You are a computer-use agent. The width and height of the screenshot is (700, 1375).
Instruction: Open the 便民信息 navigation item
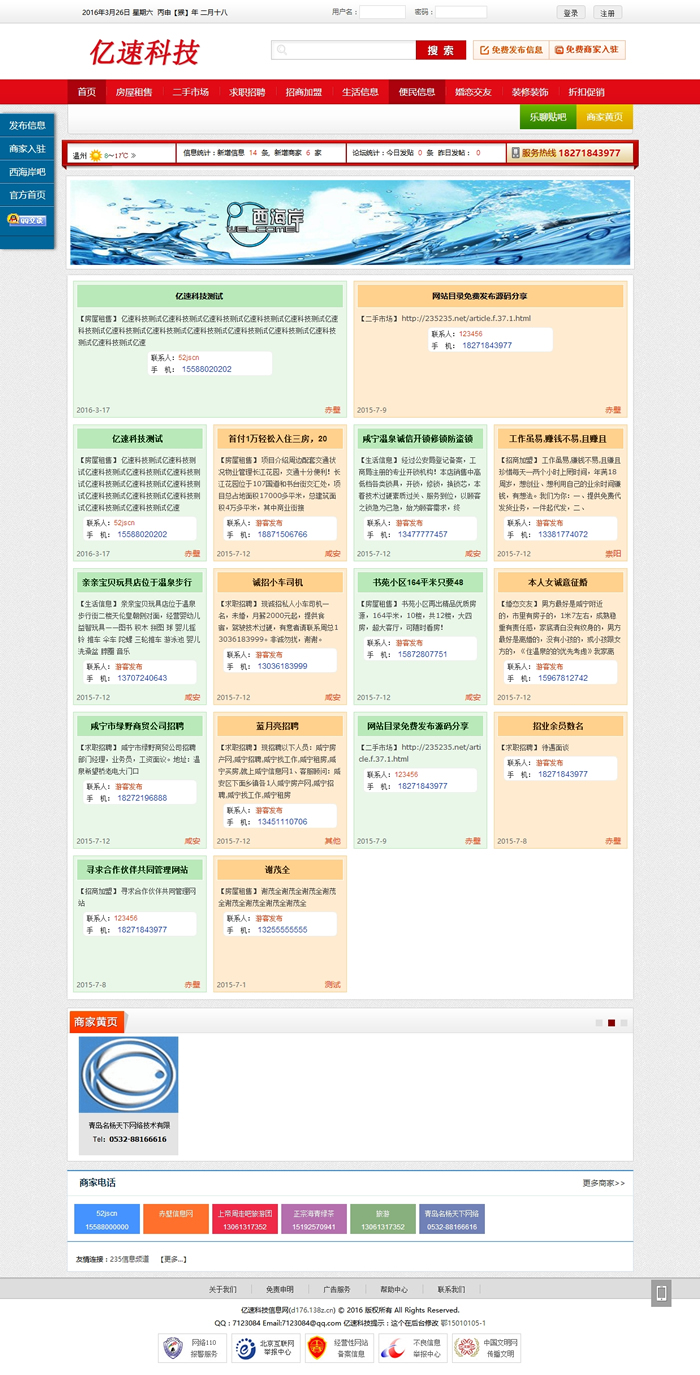pyautogui.click(x=417, y=92)
